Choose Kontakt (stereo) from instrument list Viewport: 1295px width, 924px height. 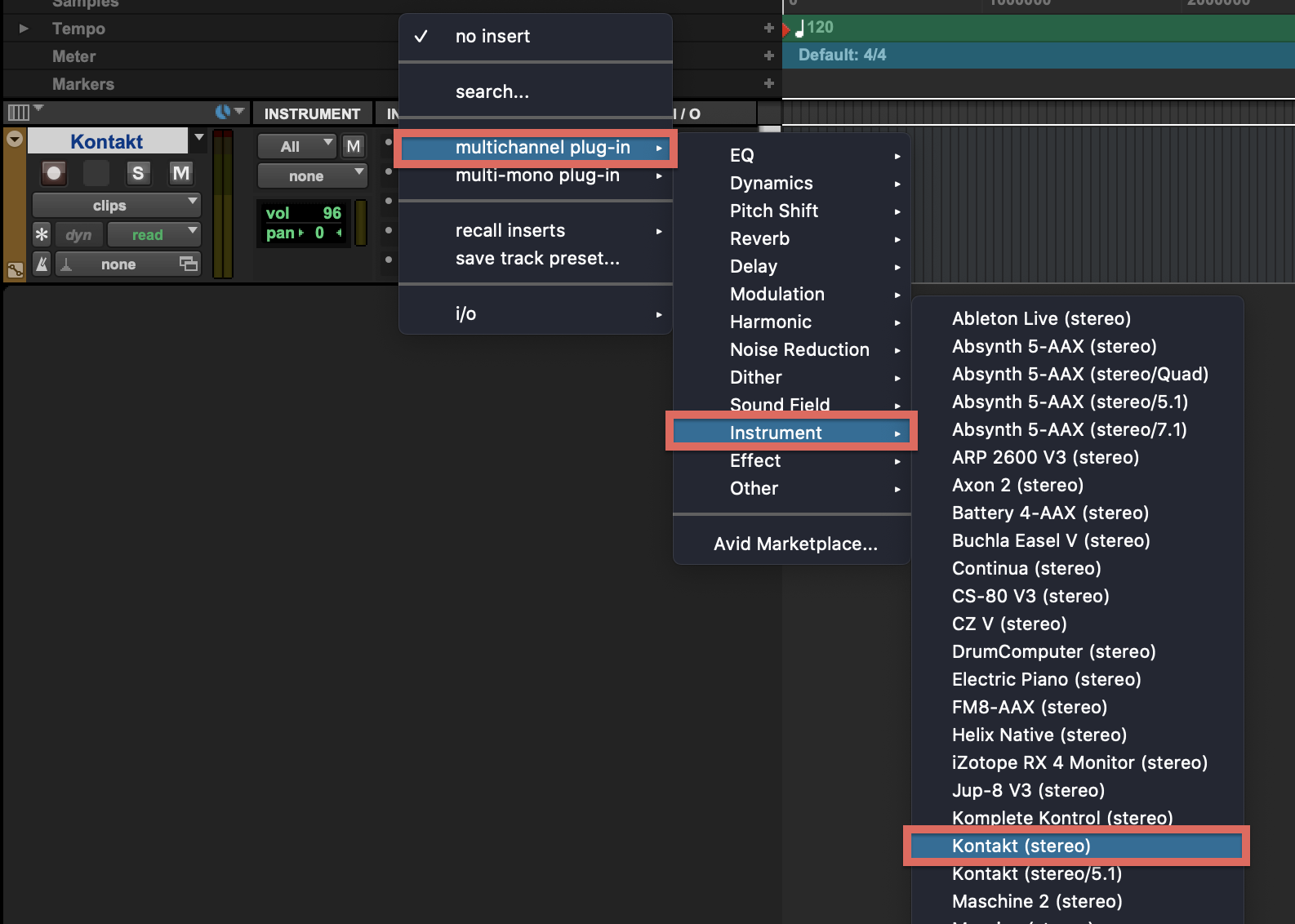(x=1021, y=846)
